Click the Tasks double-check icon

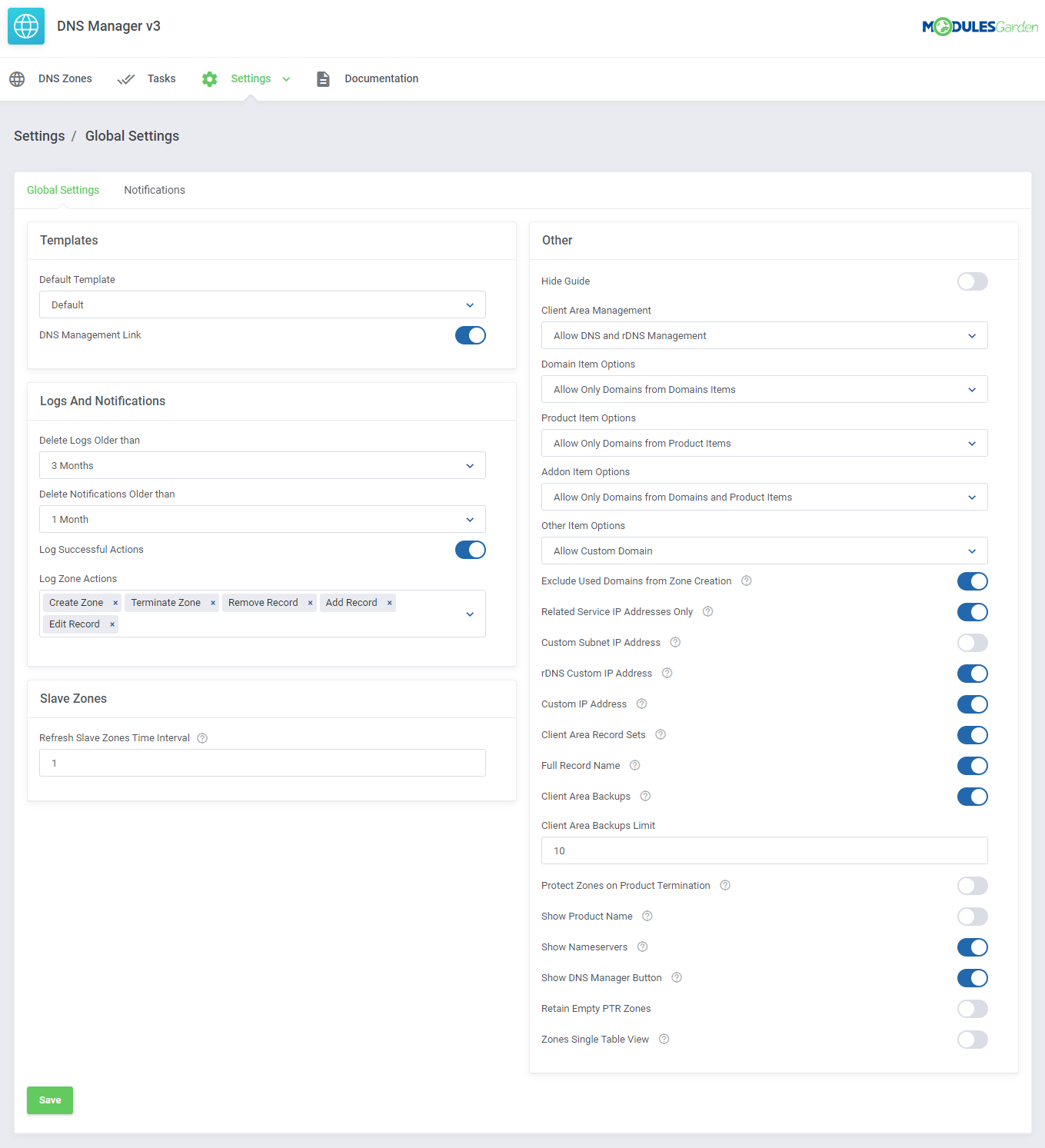coord(126,79)
